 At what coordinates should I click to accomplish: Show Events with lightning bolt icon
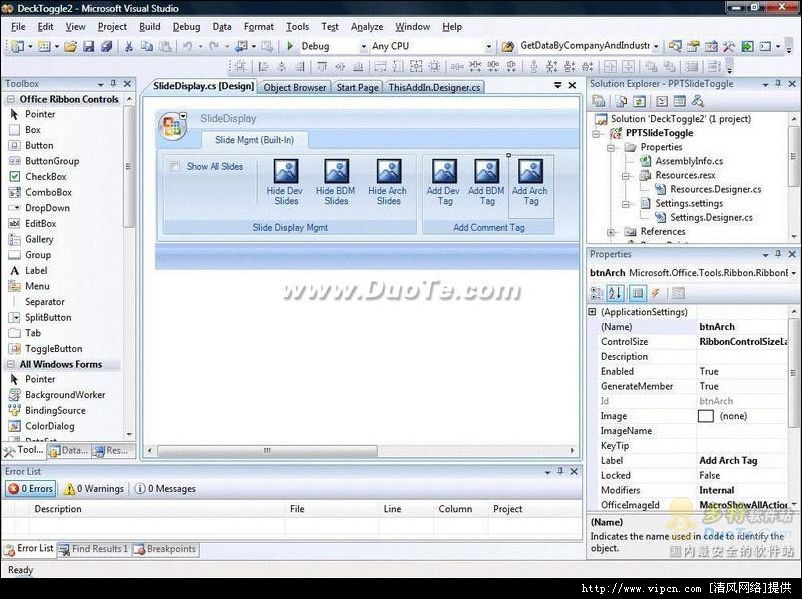[x=655, y=293]
